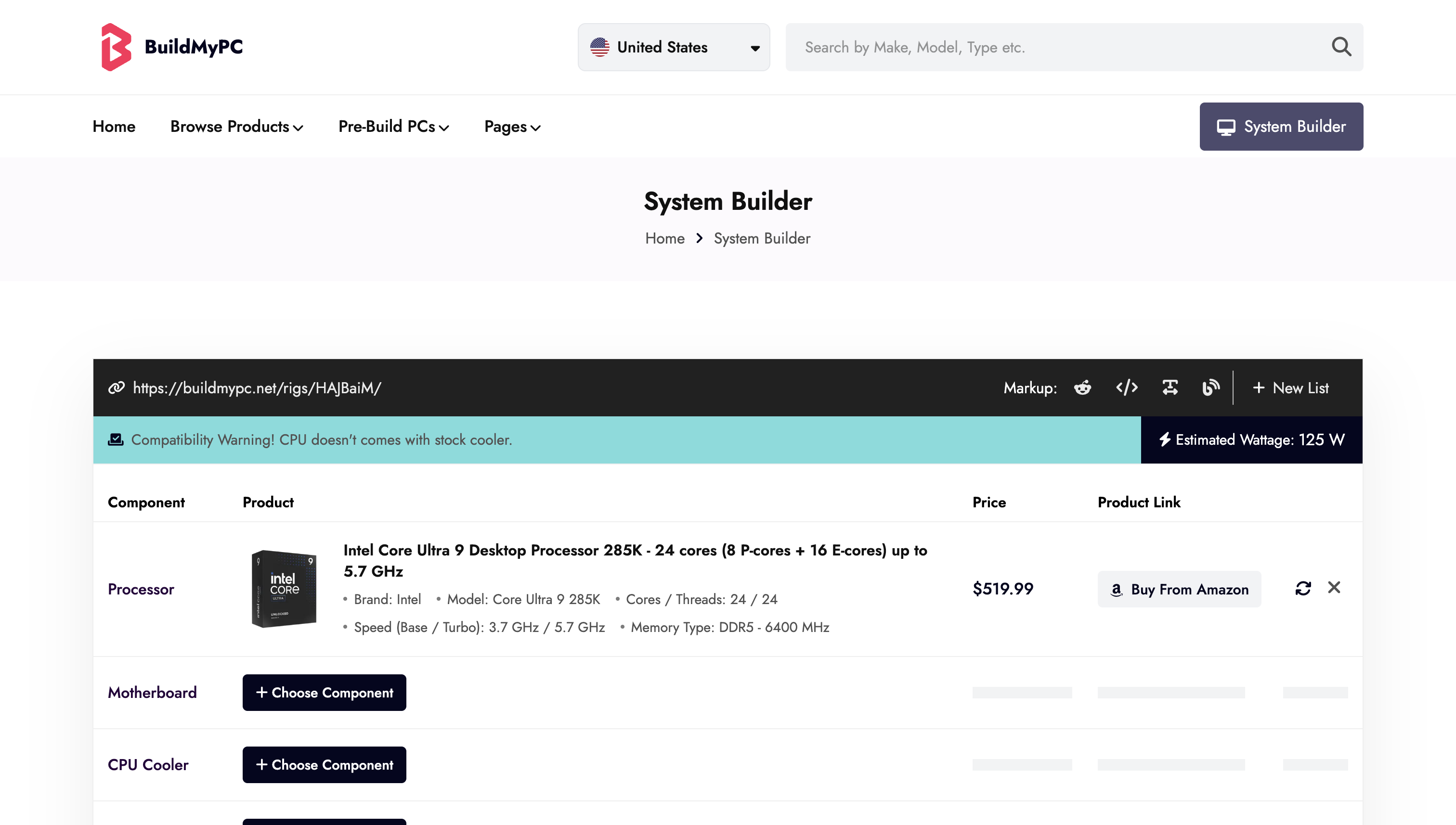Click the Reddit markup icon
The image size is (1456, 825).
click(1082, 387)
